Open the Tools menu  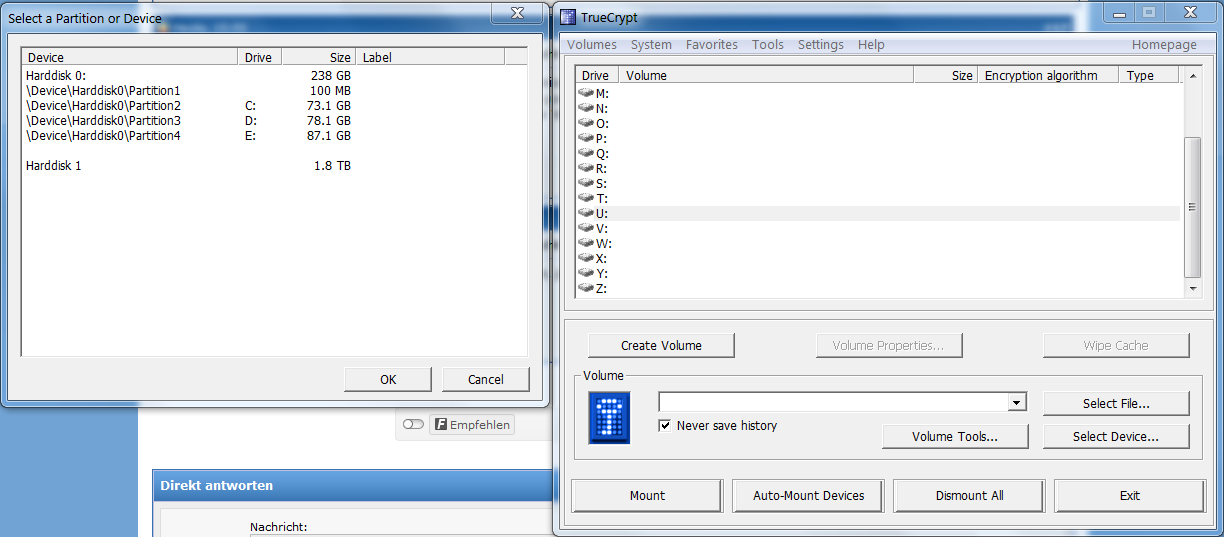click(768, 44)
